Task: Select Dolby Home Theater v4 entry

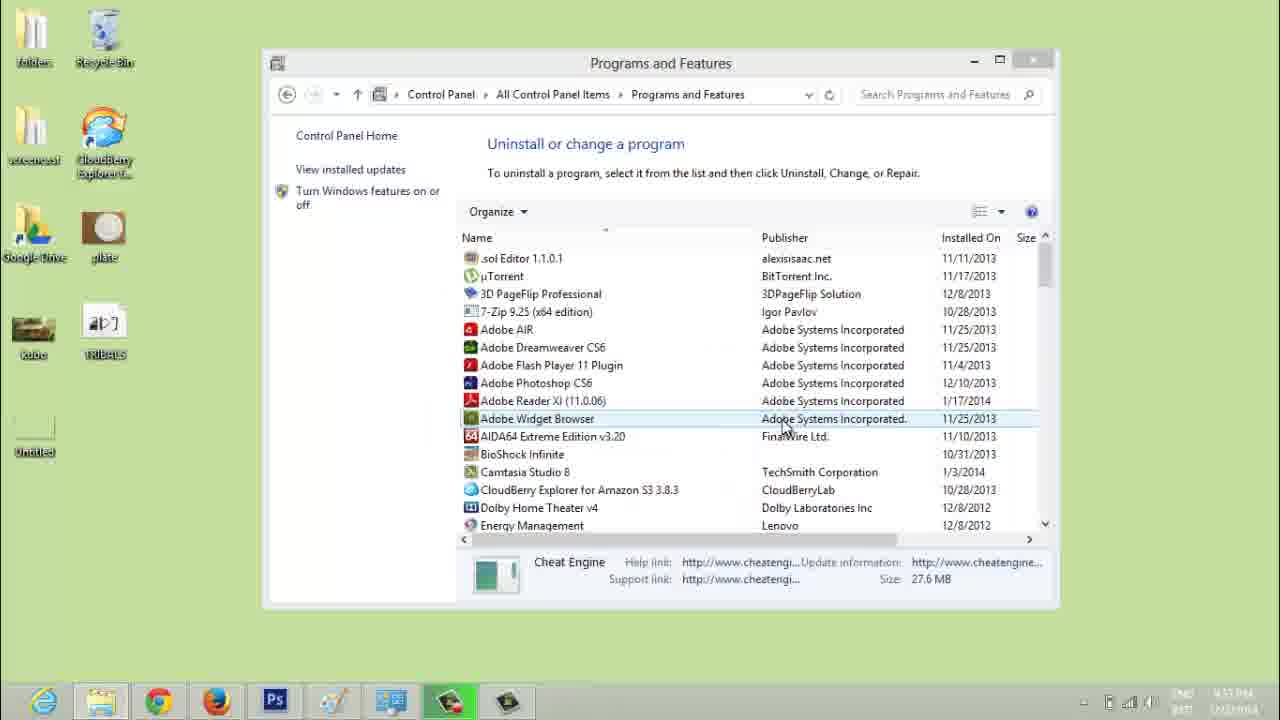Action: [748, 508]
